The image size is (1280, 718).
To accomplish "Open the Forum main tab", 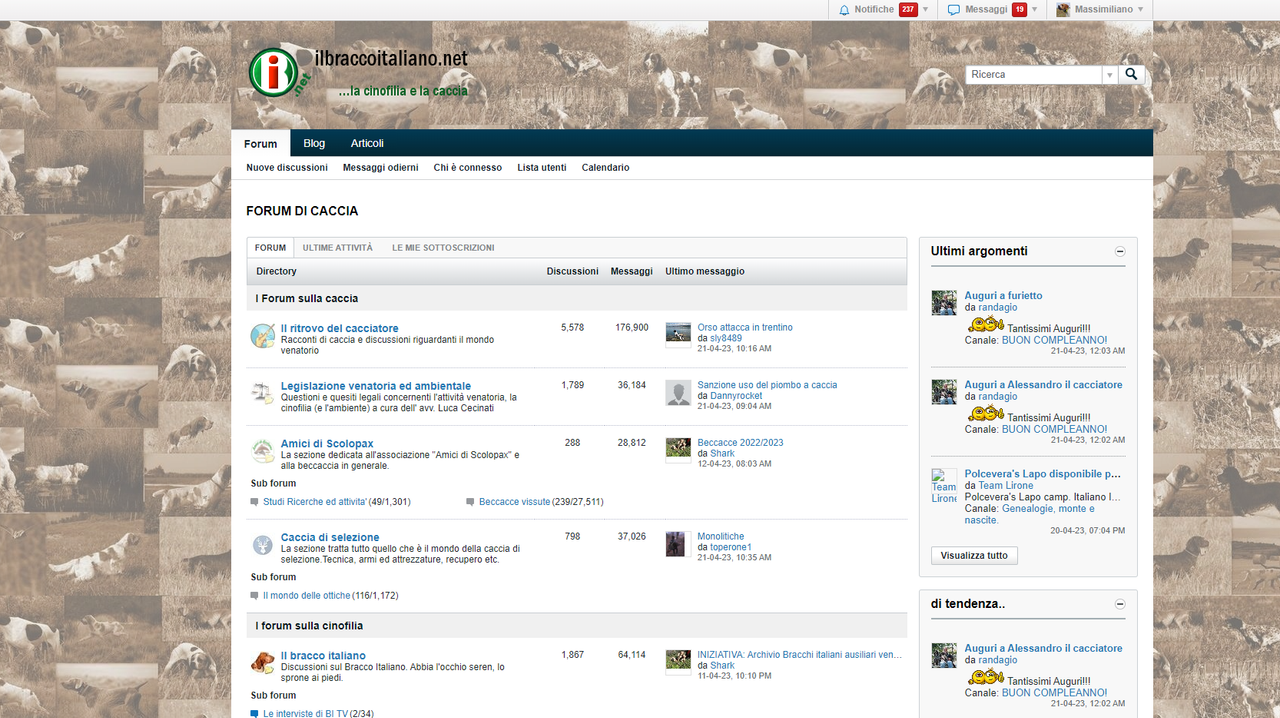I will (261, 143).
